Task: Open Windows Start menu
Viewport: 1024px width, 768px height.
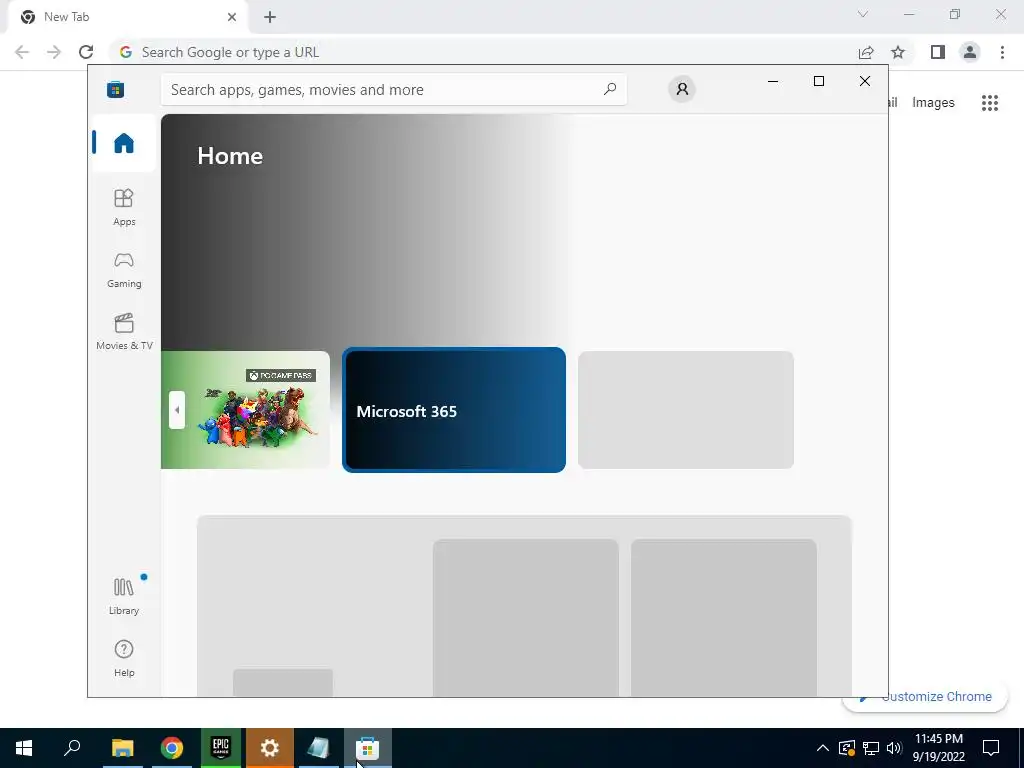Action: click(24, 748)
